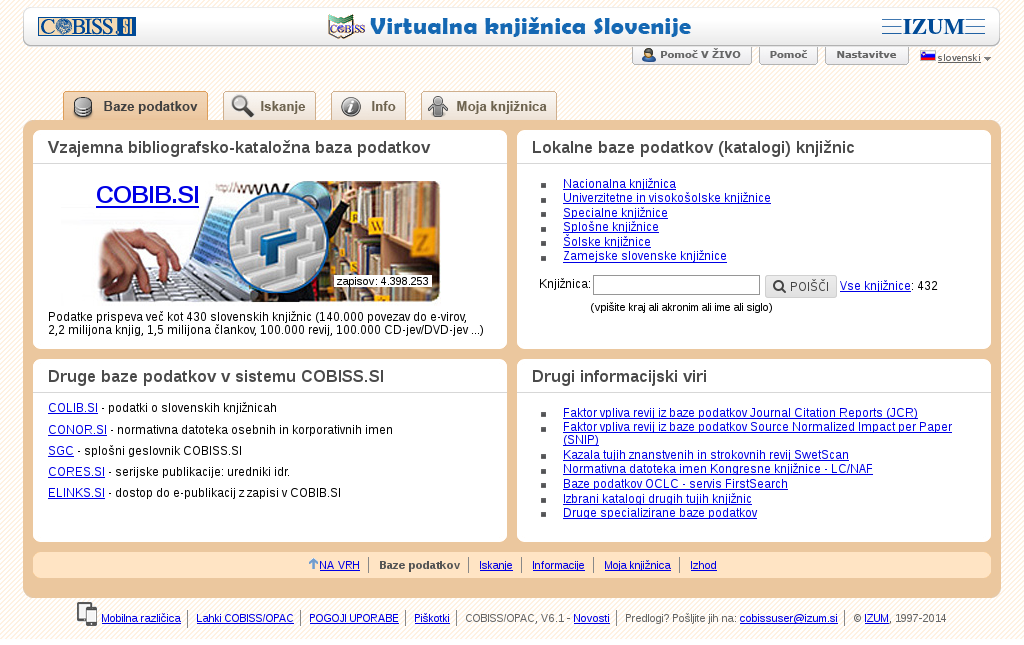This screenshot has width=1024, height=645.
Task: Click the Izhod link in bottom navigation
Action: click(703, 565)
